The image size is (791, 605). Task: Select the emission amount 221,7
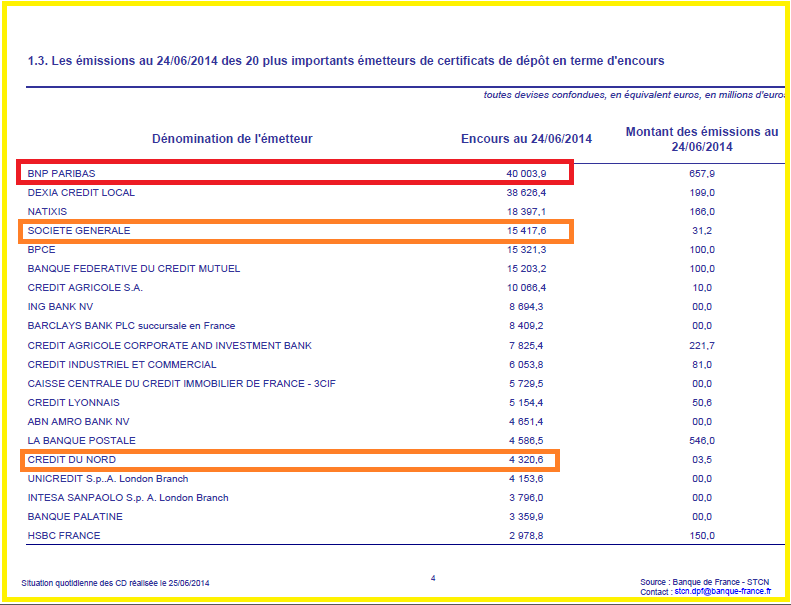tap(702, 346)
